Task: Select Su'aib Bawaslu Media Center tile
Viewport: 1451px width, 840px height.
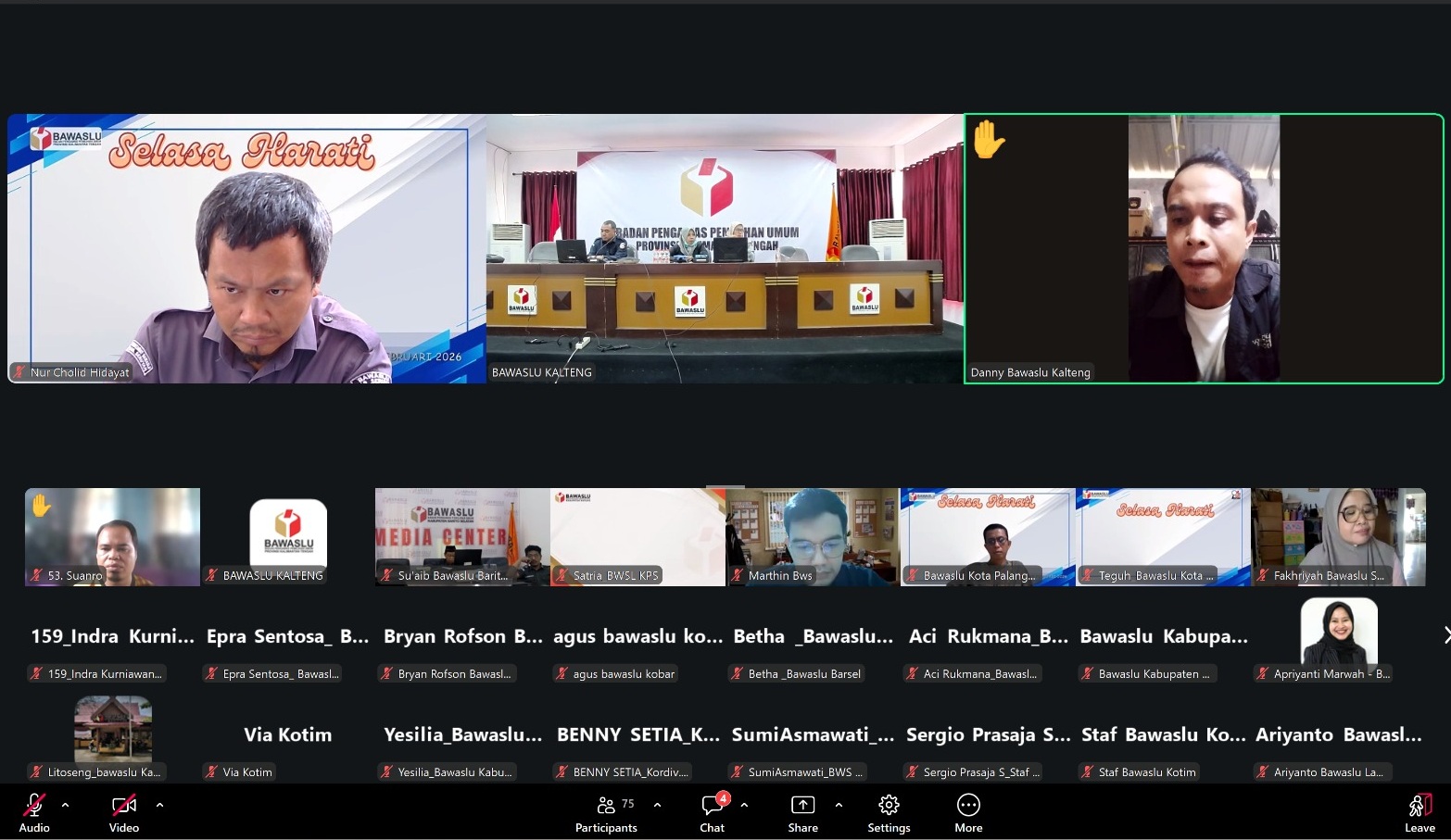Action: point(462,537)
